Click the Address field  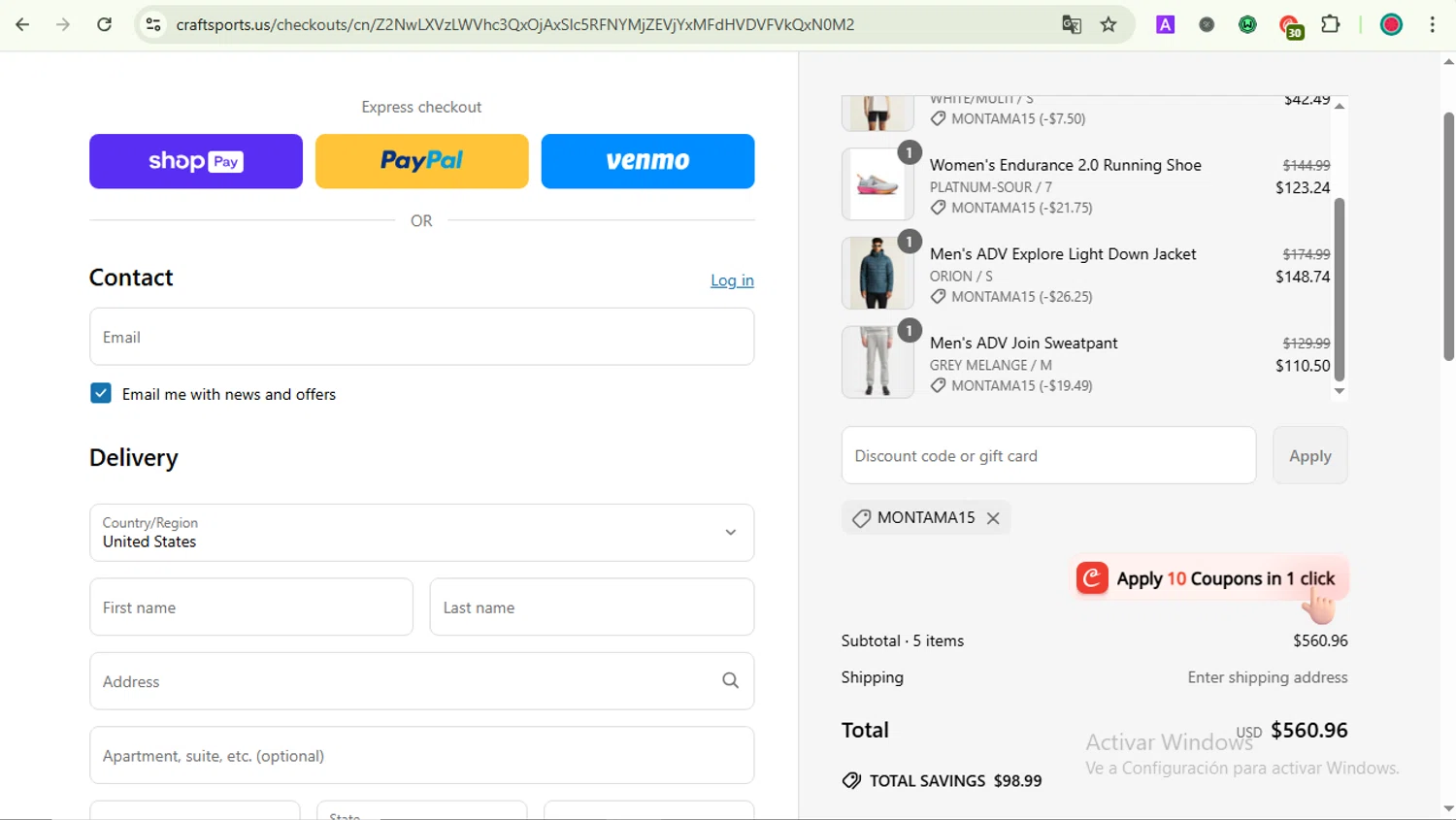pyautogui.click(x=421, y=681)
